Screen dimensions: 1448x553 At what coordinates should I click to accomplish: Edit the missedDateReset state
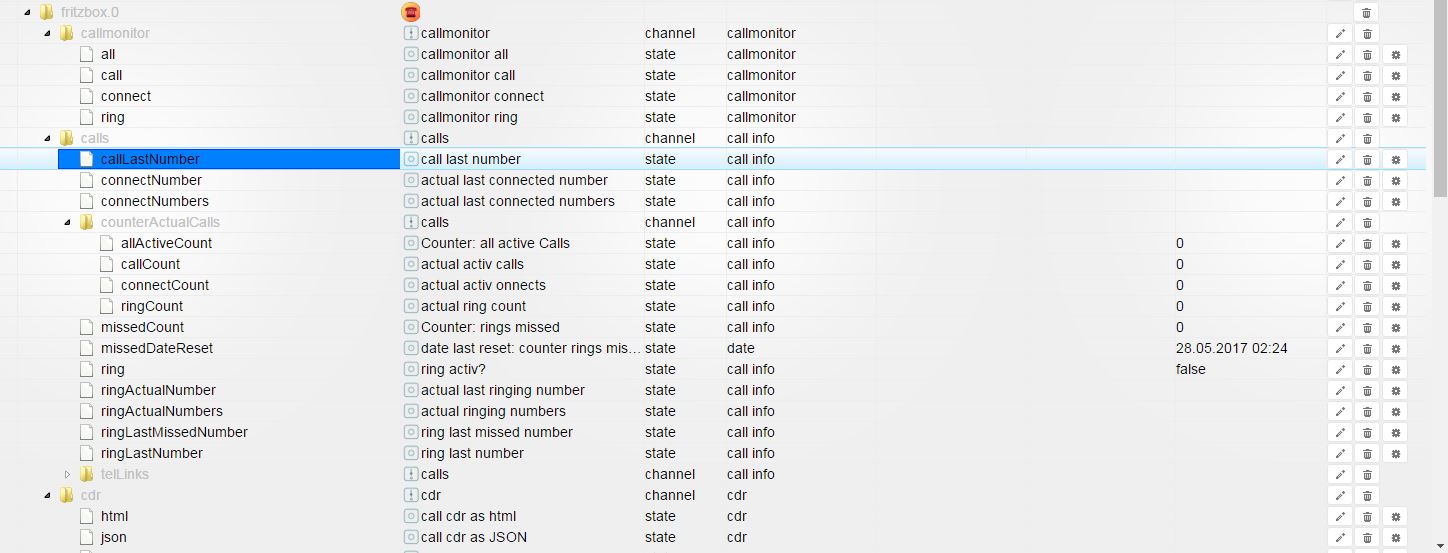[1340, 348]
